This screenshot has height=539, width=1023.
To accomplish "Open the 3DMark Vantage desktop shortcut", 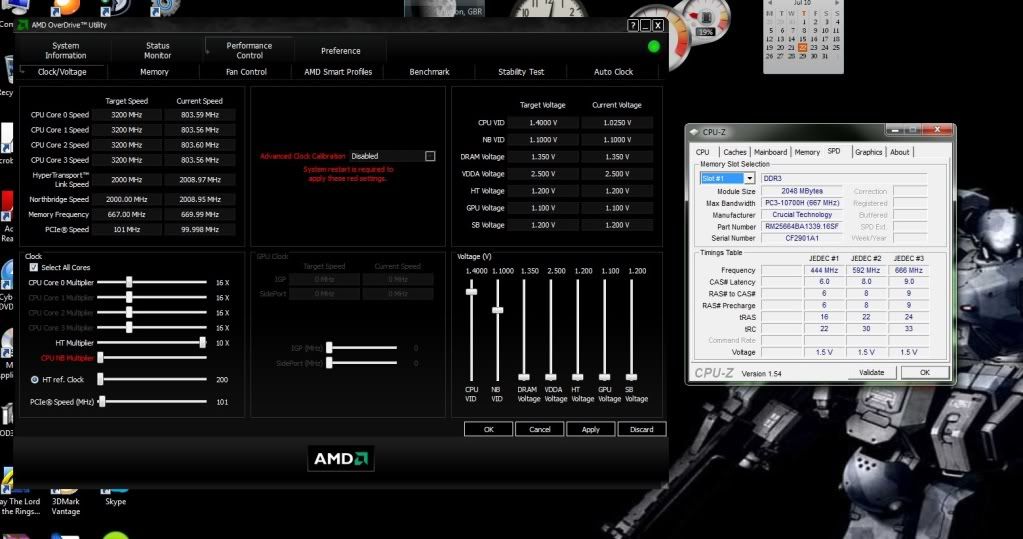I will pos(65,501).
